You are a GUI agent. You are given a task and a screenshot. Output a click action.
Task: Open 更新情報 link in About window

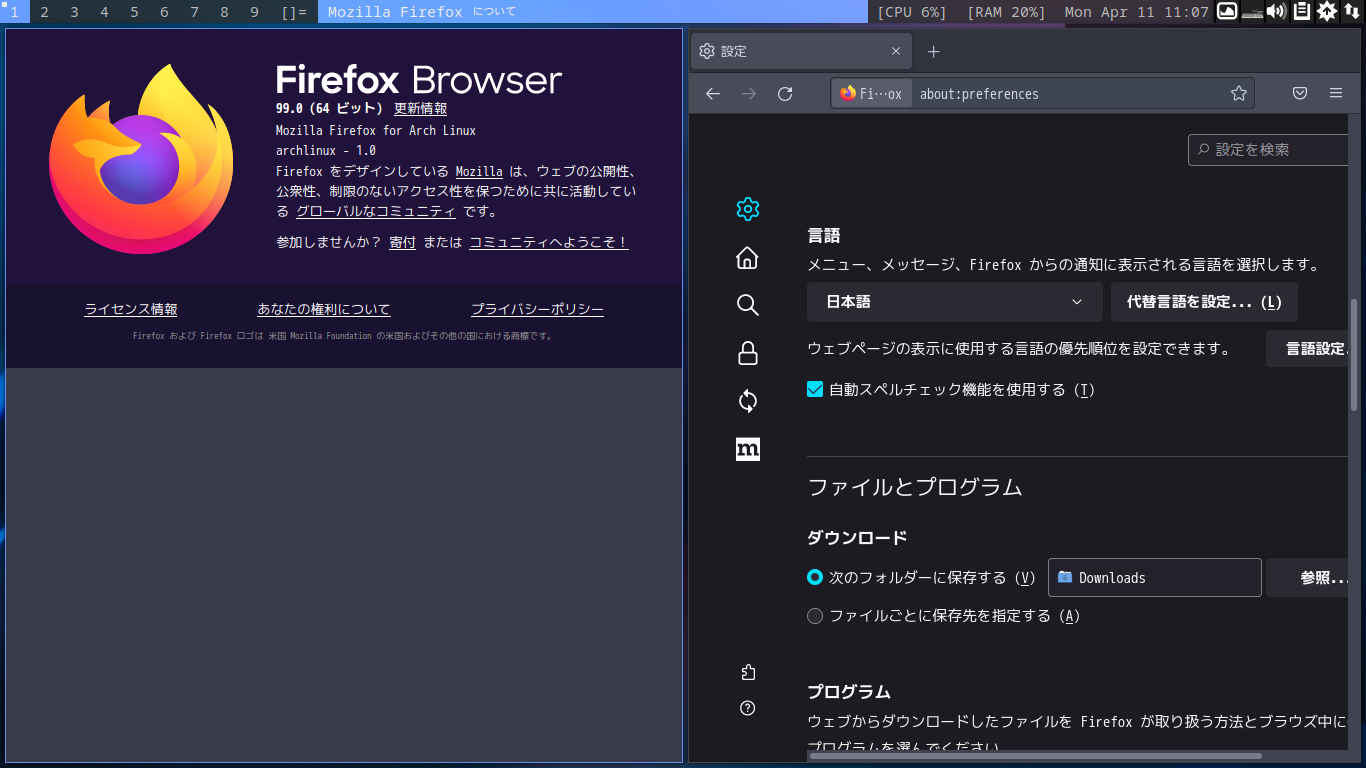pyautogui.click(x=420, y=108)
